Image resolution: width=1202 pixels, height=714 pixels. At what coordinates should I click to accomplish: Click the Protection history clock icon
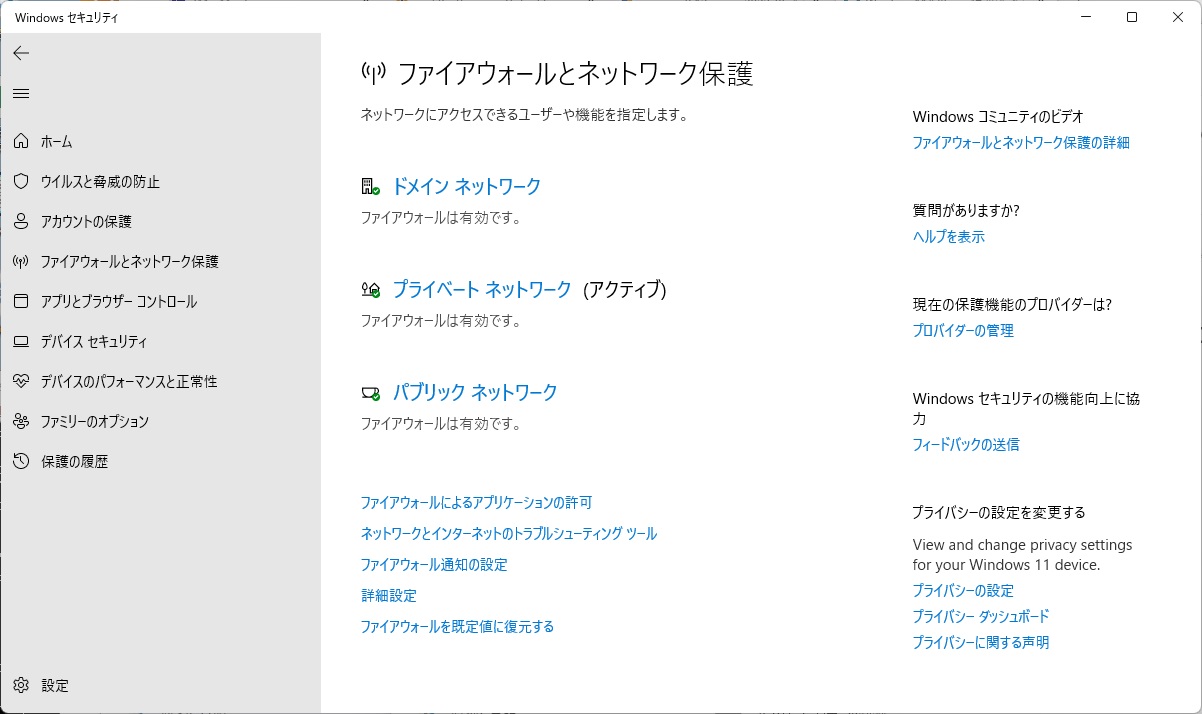20,461
